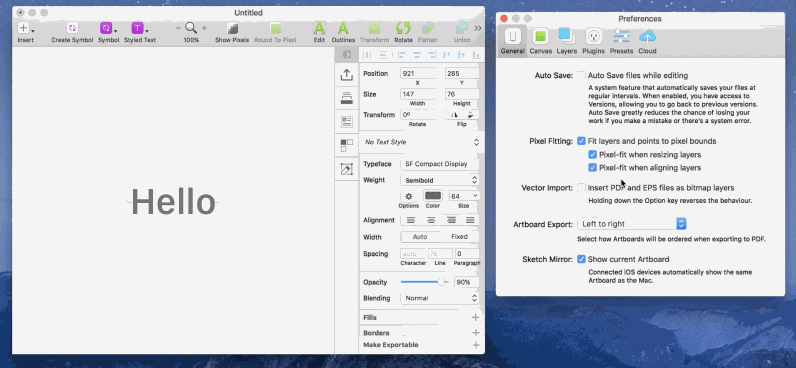Zoom in with the plus button
796x368 pixels.
(x=204, y=28)
